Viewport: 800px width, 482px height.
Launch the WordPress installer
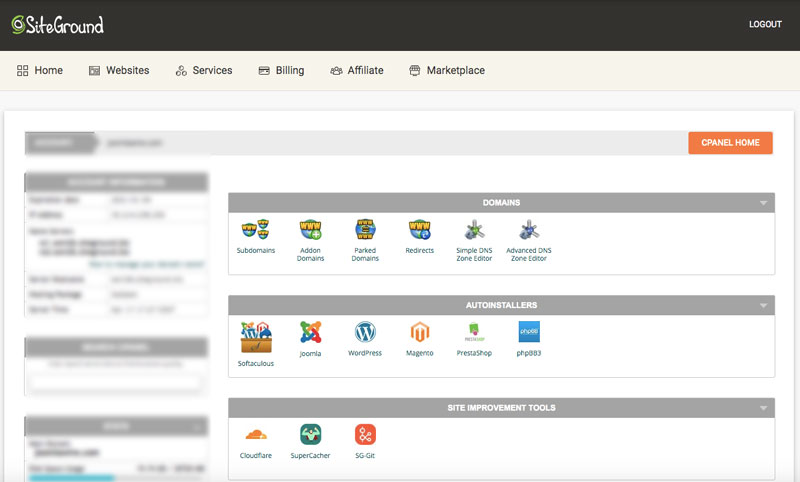365,339
